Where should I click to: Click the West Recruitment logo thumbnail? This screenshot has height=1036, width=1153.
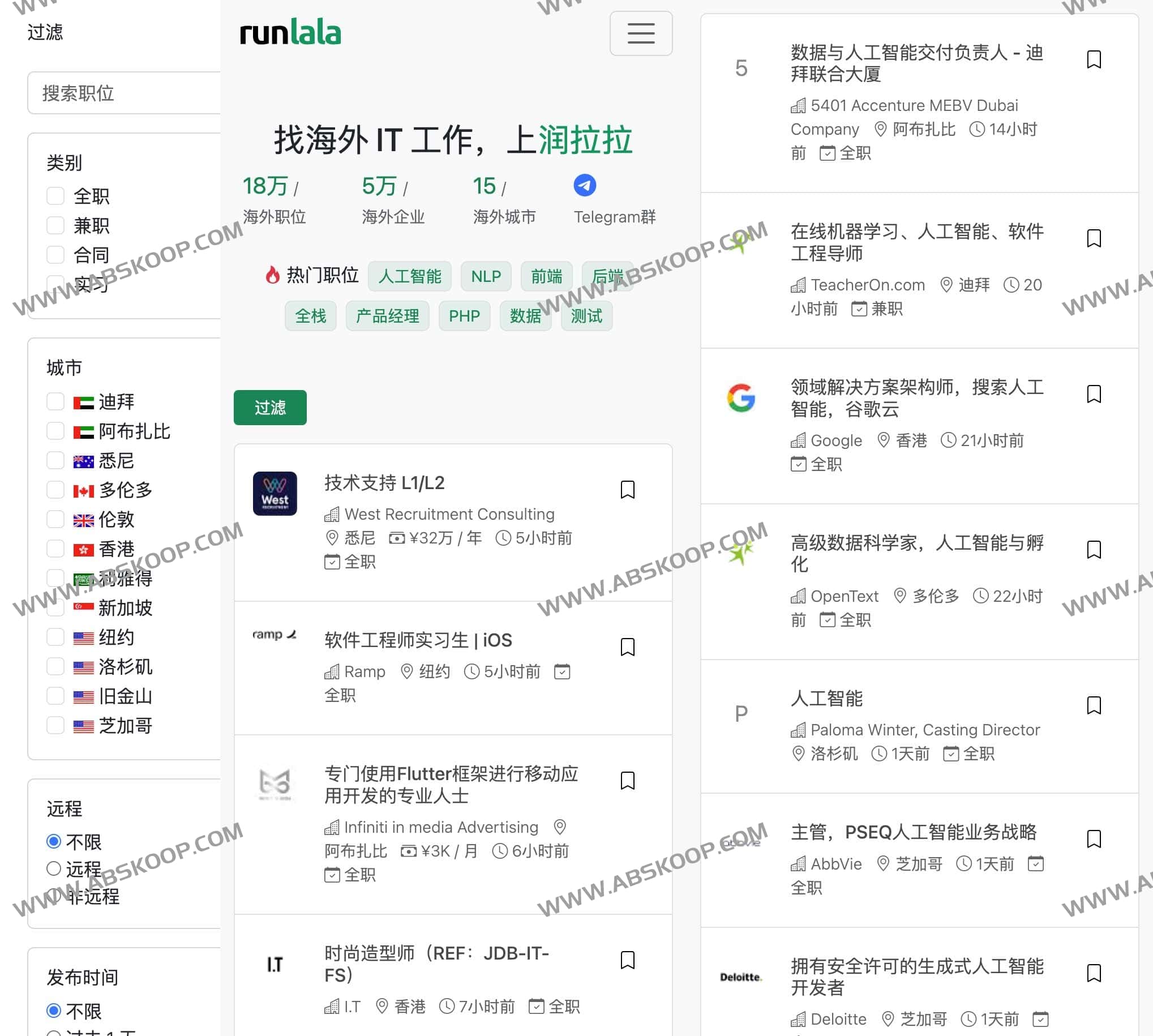(x=275, y=494)
